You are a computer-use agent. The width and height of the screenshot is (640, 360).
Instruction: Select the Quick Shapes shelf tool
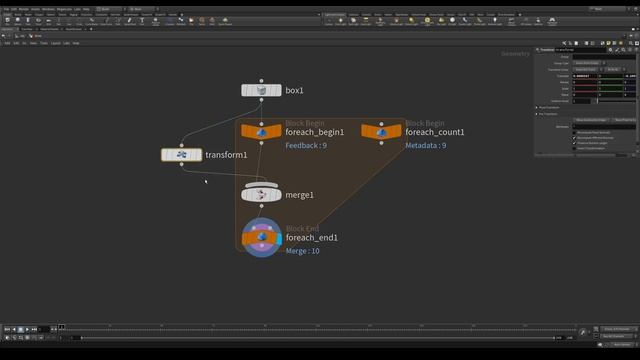coord(225,21)
